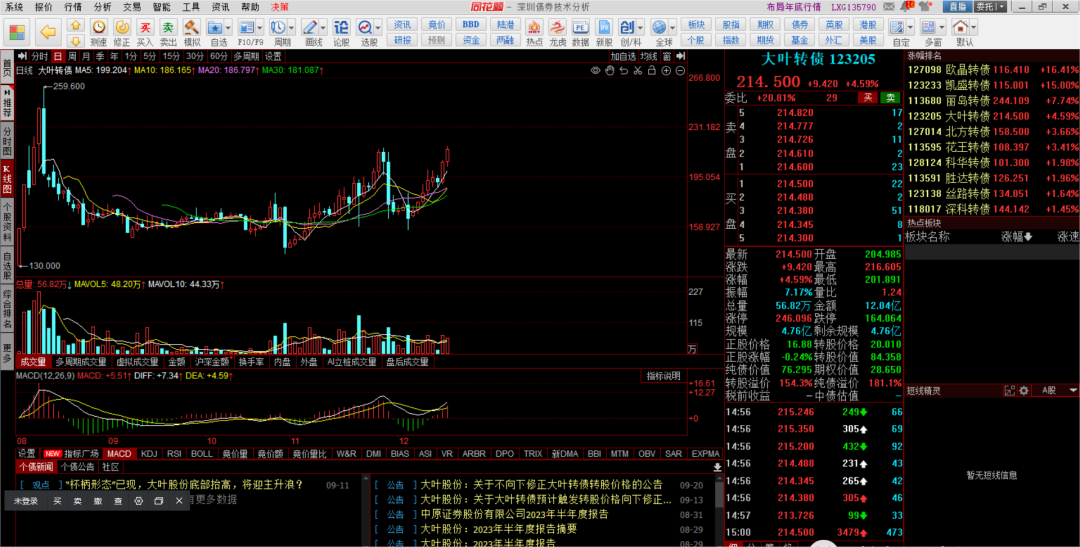Viewport: 1080px width, 547px height.
Task: Toggle the chart eye visibility icon
Action: 596,70
